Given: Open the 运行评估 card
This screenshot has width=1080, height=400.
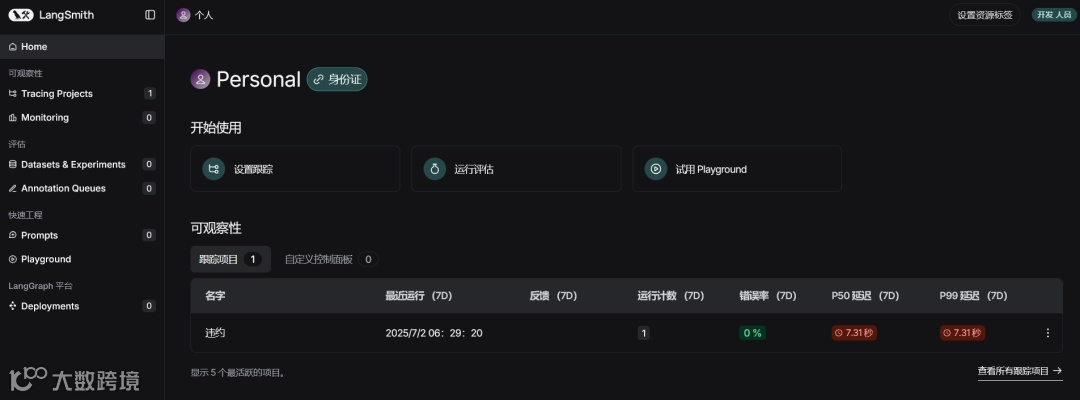Looking at the screenshot, I should click(516, 169).
